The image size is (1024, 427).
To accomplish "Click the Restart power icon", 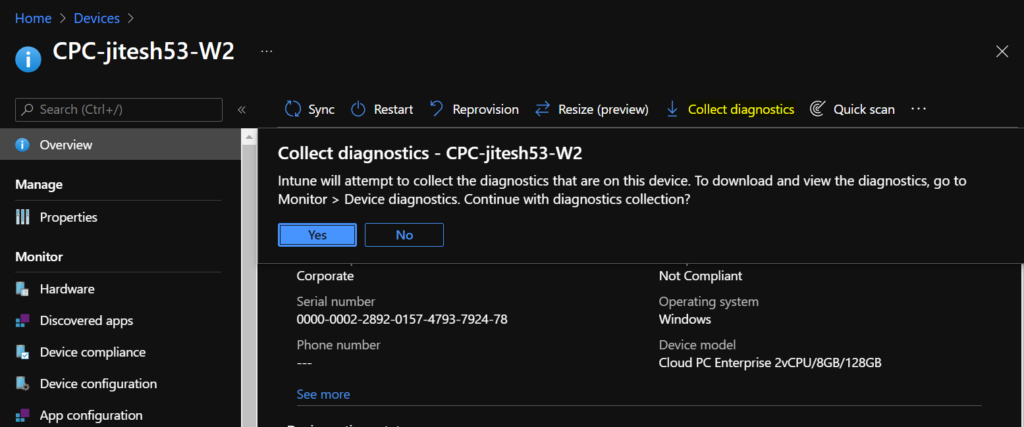I will (358, 109).
